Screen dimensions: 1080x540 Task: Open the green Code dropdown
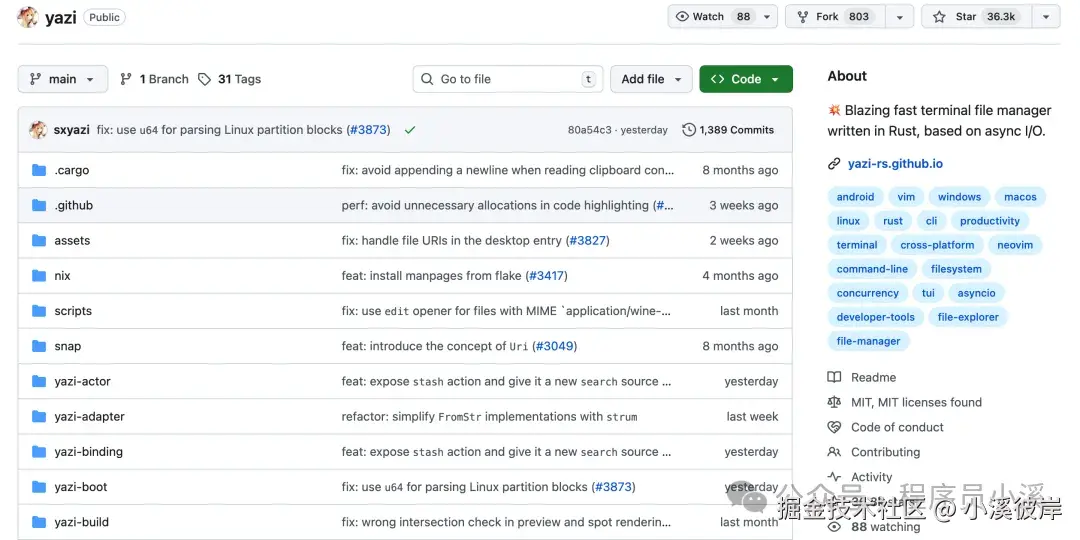pyautogui.click(x=746, y=79)
